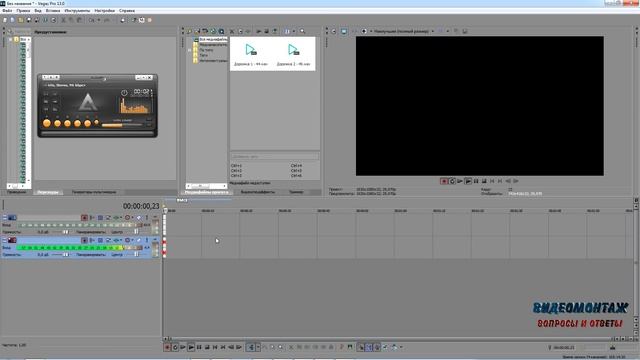
Task: Select the Дорожка 2 media thumbnail
Action: [x=293, y=55]
